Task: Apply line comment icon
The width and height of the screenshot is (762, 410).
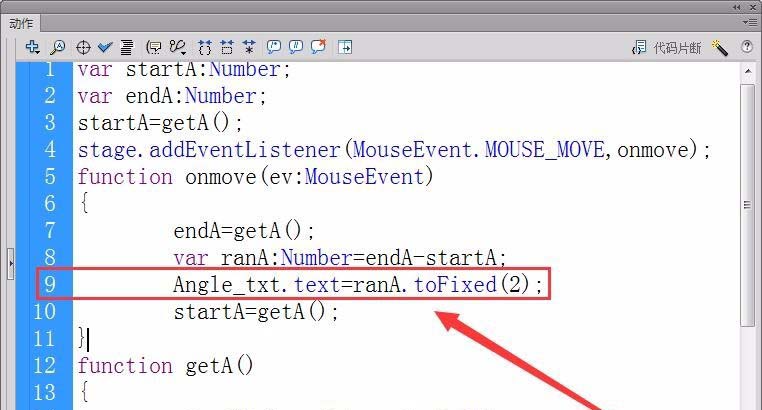Action: (295, 47)
